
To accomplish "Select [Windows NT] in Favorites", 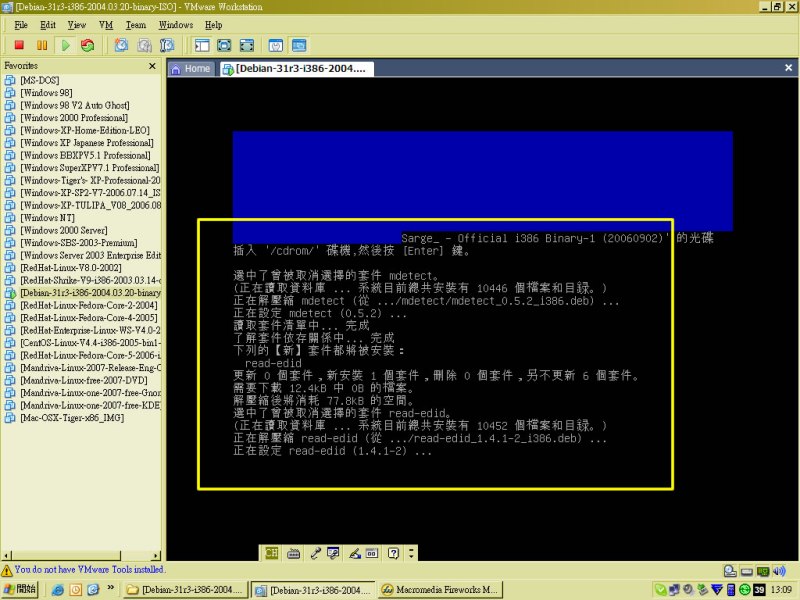I will [47, 218].
